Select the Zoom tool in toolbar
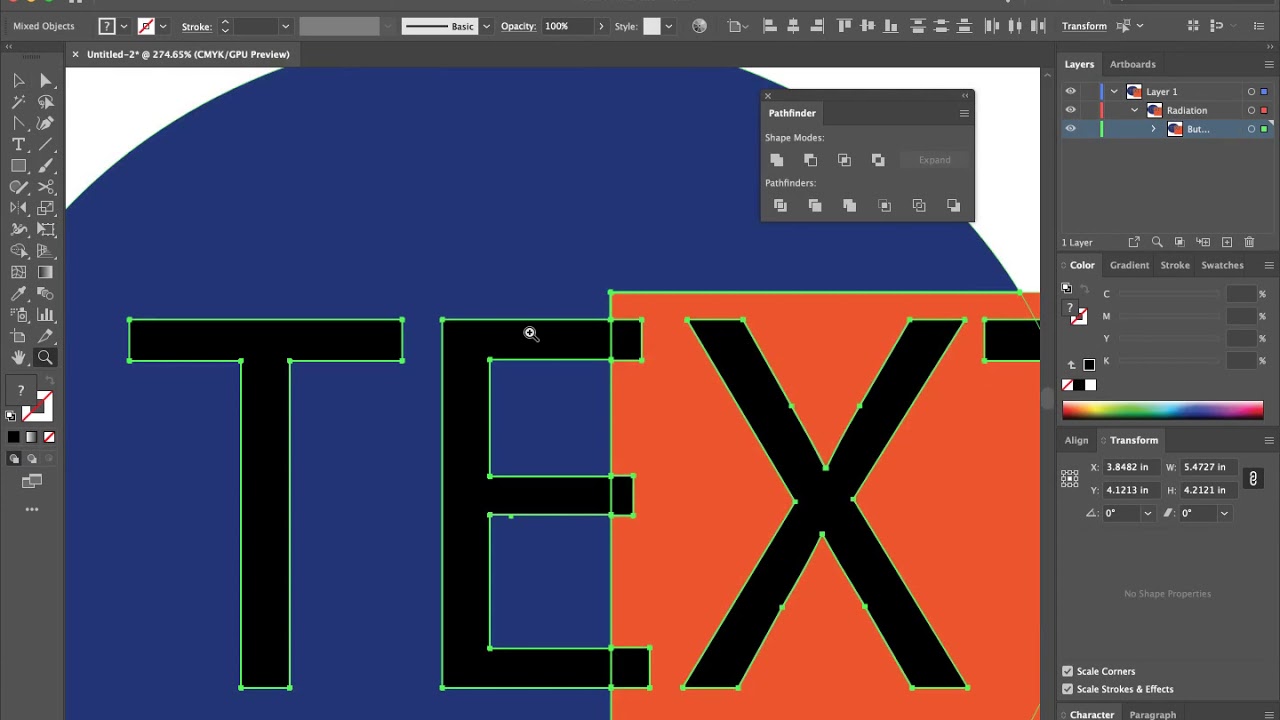The width and height of the screenshot is (1280, 720). pyautogui.click(x=46, y=358)
